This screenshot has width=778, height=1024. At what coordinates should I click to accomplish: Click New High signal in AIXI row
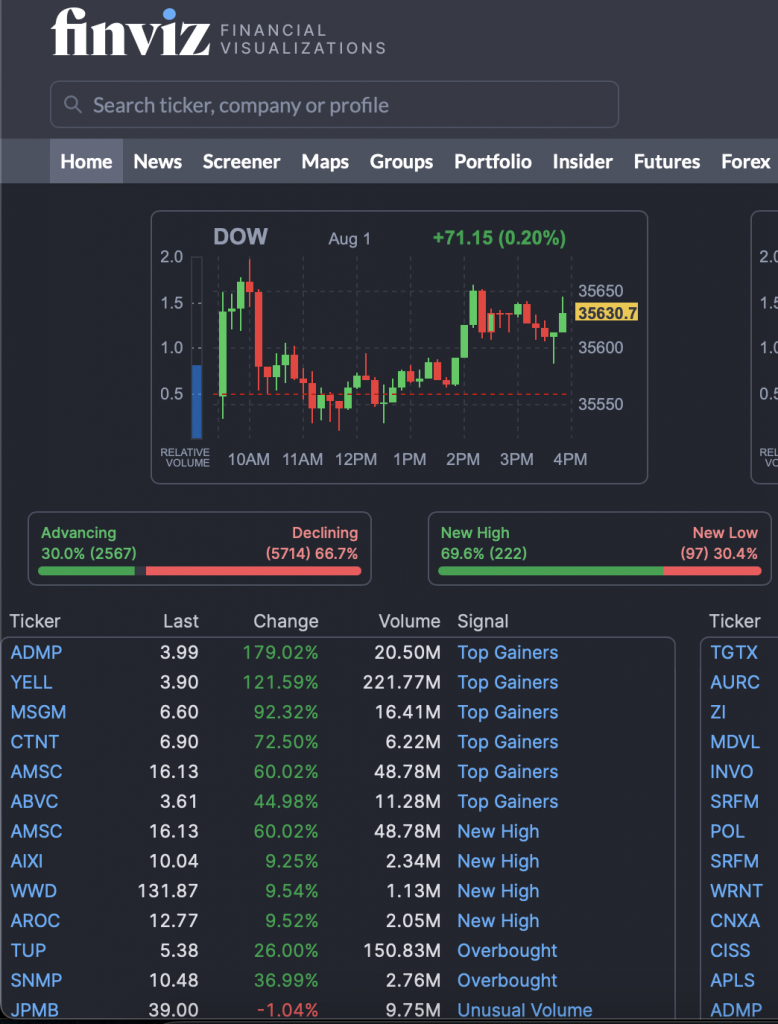pos(498,861)
